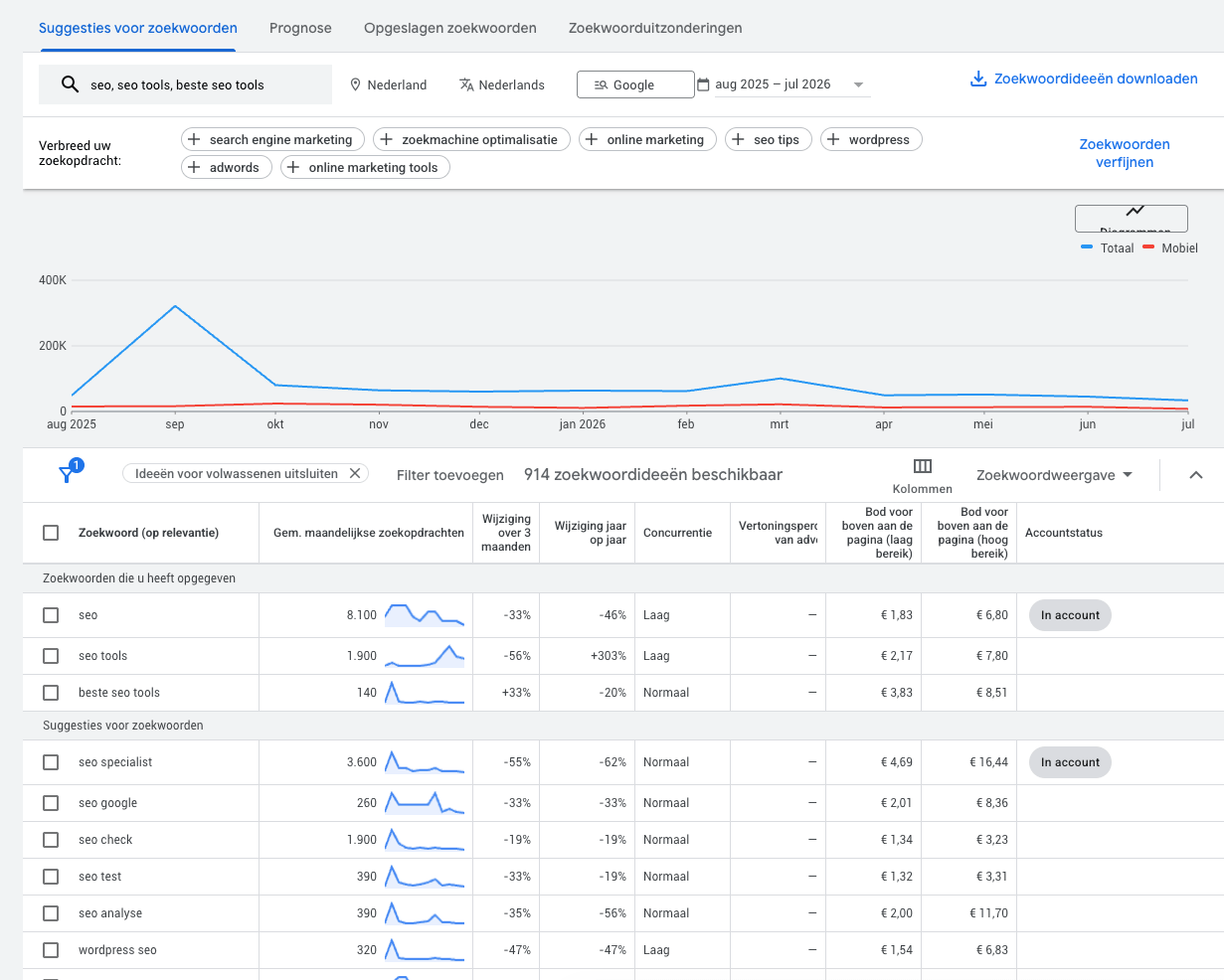Open the Zoekwoordweergave dropdown
Screen dimensions: 1224x980
click(x=1054, y=475)
